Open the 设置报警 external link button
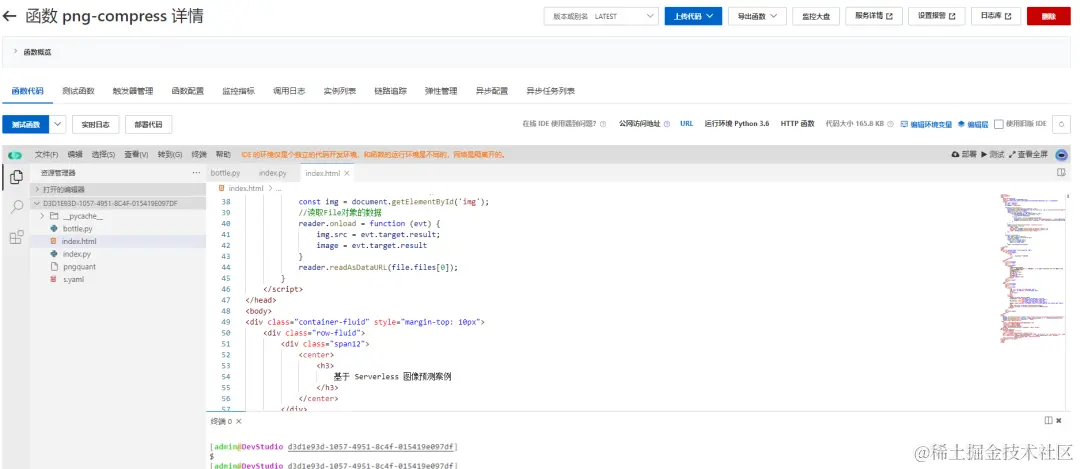 coord(937,17)
